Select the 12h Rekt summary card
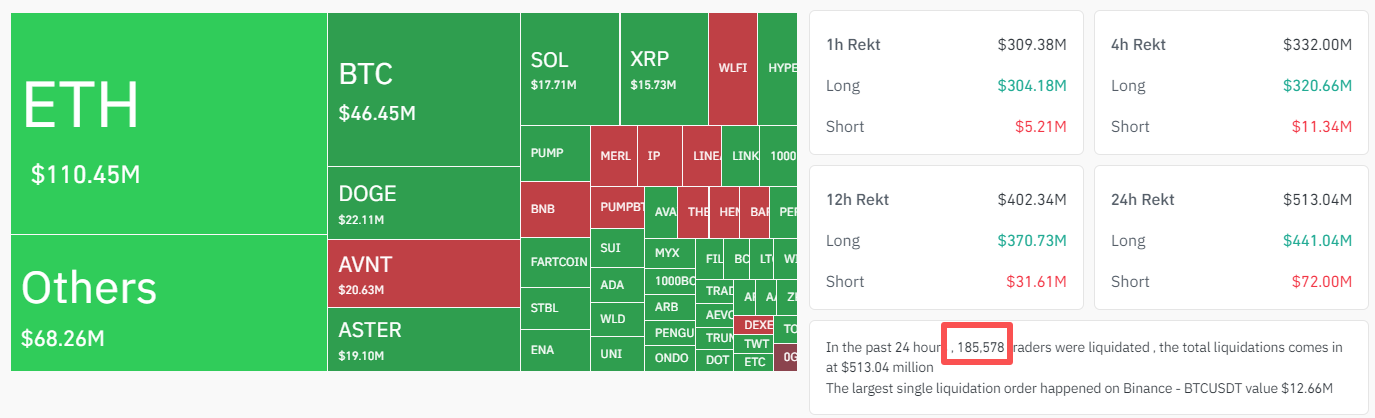The image size is (1375, 418). point(946,237)
